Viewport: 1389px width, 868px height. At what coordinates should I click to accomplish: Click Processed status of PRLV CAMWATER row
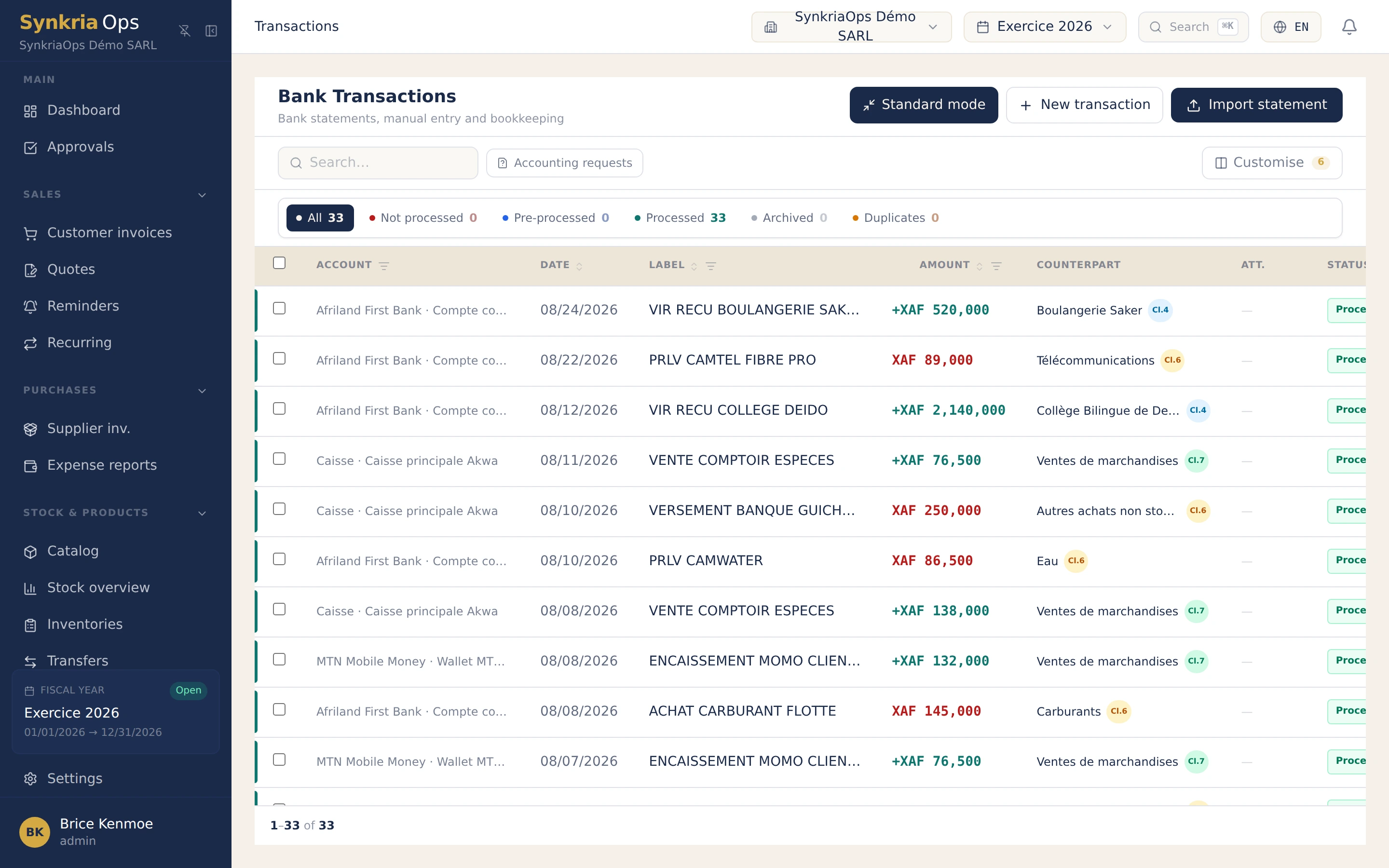(1347, 561)
